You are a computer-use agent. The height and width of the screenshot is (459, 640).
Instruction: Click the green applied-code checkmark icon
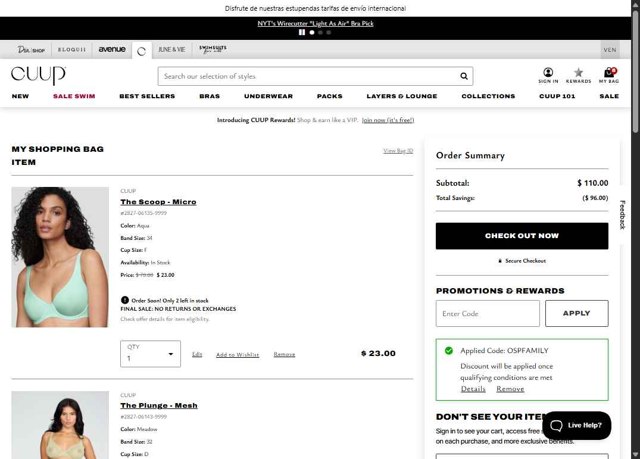(449, 350)
